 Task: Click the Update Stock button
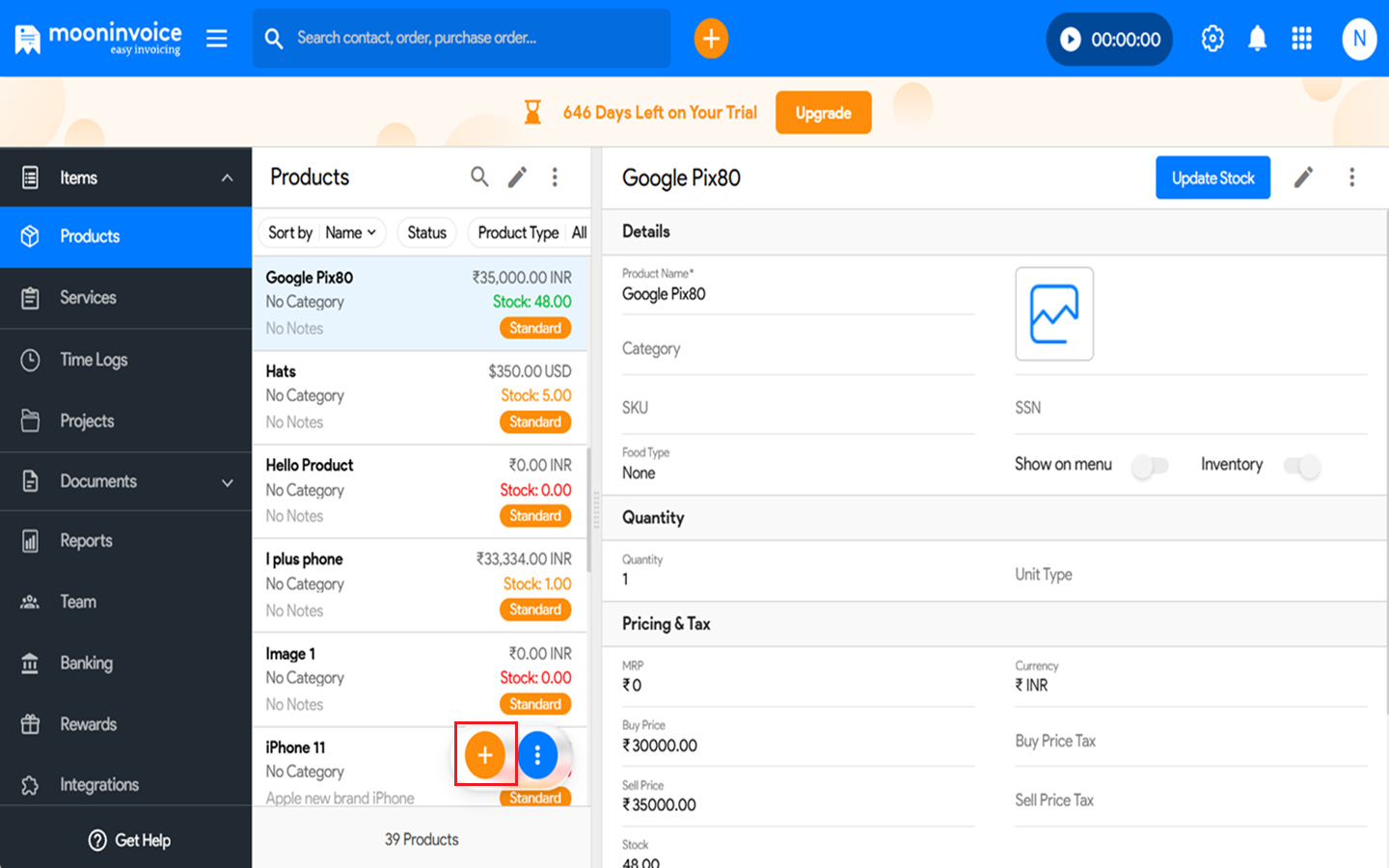click(x=1212, y=177)
